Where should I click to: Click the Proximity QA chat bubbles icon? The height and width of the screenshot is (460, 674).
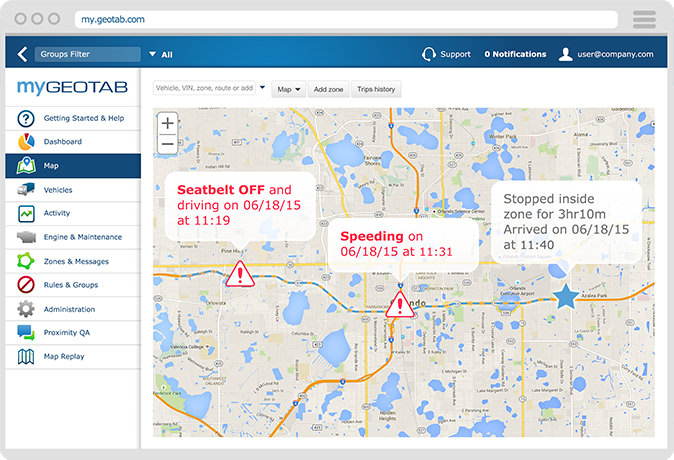26,332
